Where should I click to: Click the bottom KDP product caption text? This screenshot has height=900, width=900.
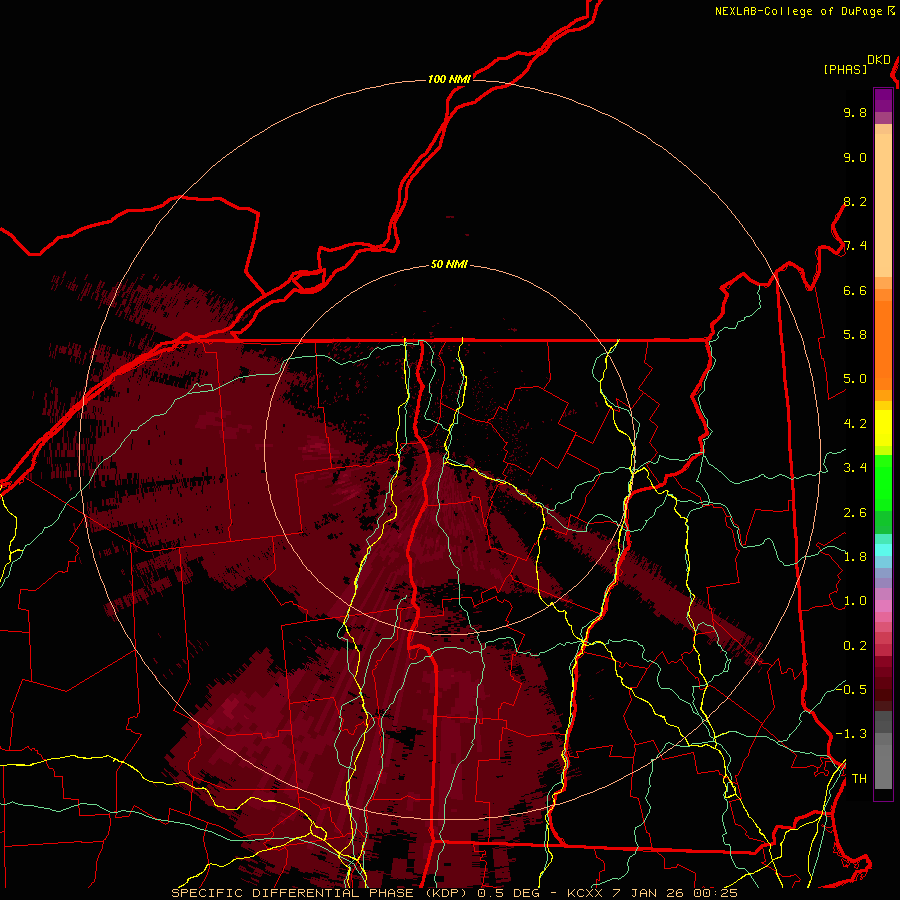tap(455, 893)
